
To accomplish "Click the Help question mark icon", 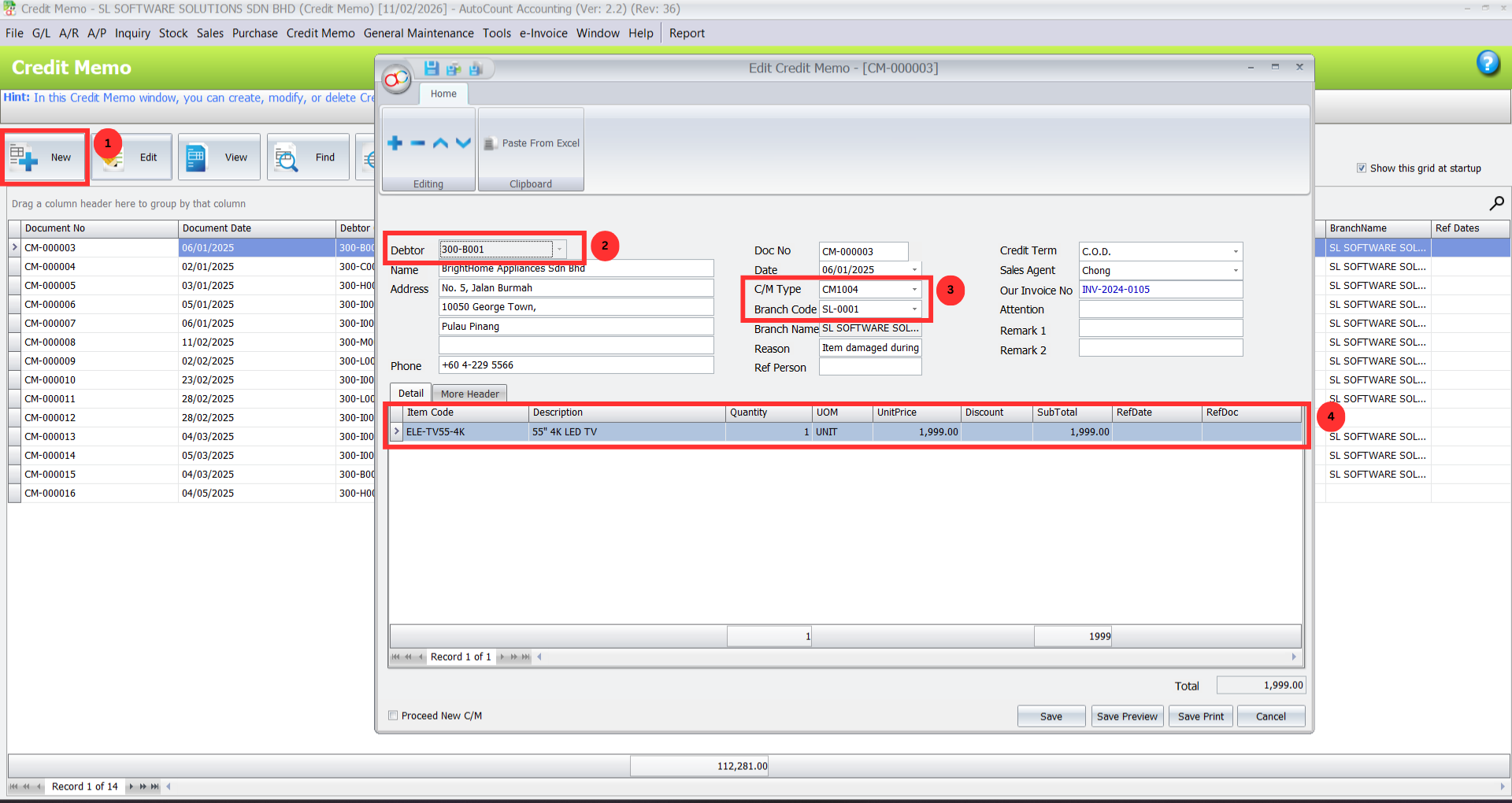I will coord(1488,63).
